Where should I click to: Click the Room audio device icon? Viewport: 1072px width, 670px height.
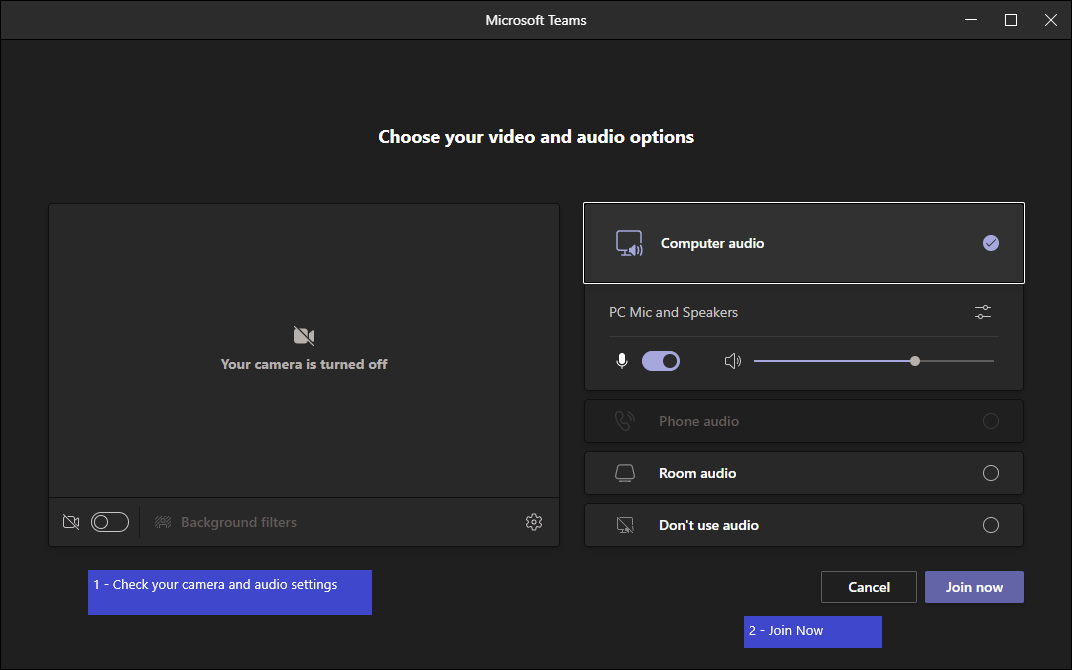point(625,473)
